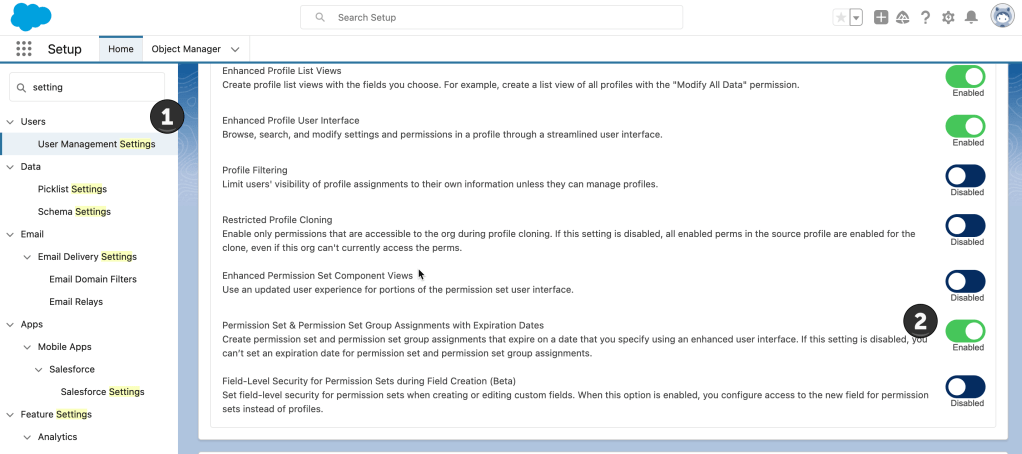Click the Salesforce cloud logo
Viewport: 1022px width, 454px height.
[31, 17]
